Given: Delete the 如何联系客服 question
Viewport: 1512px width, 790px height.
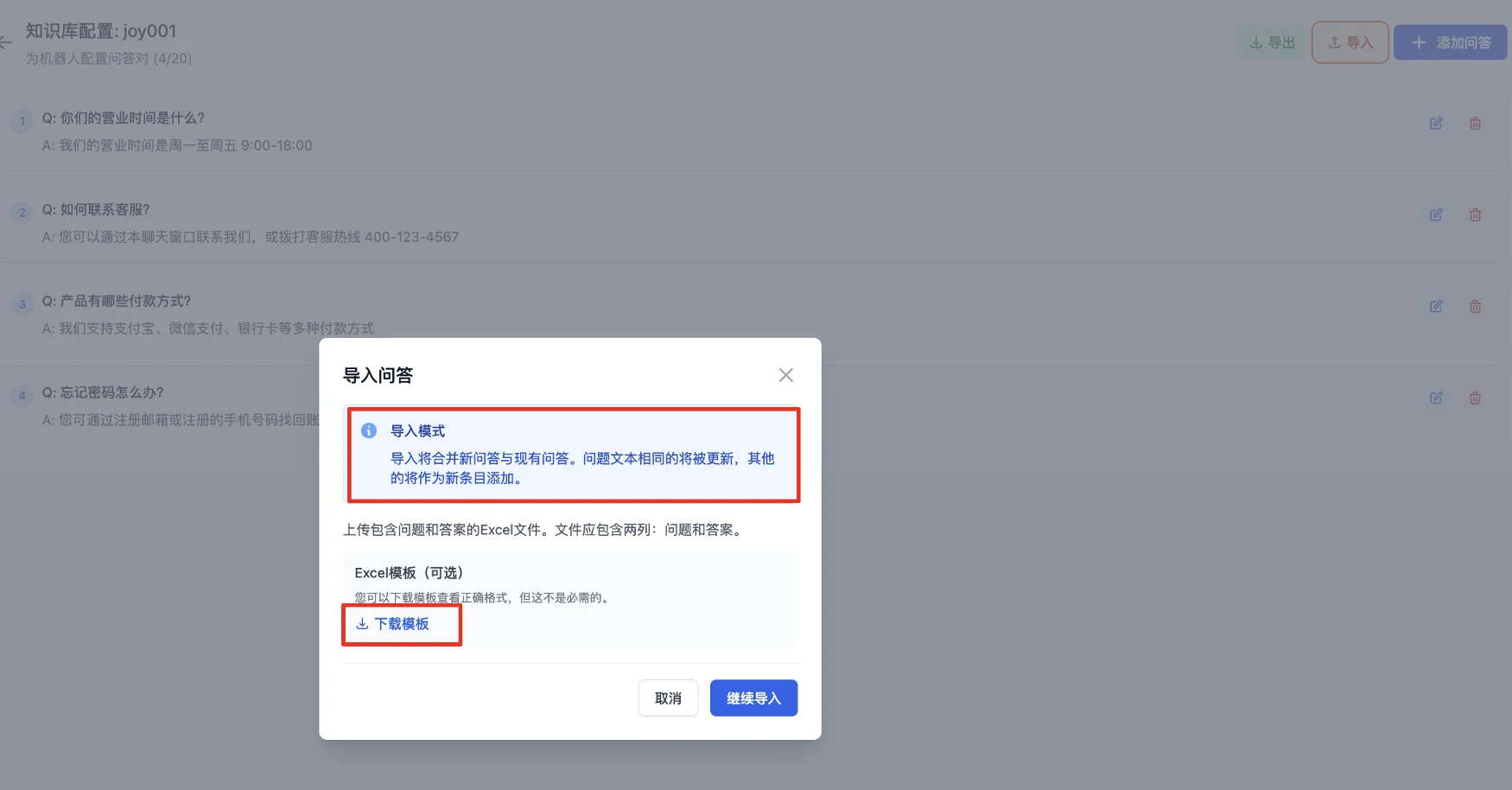Looking at the screenshot, I should pos(1475,214).
